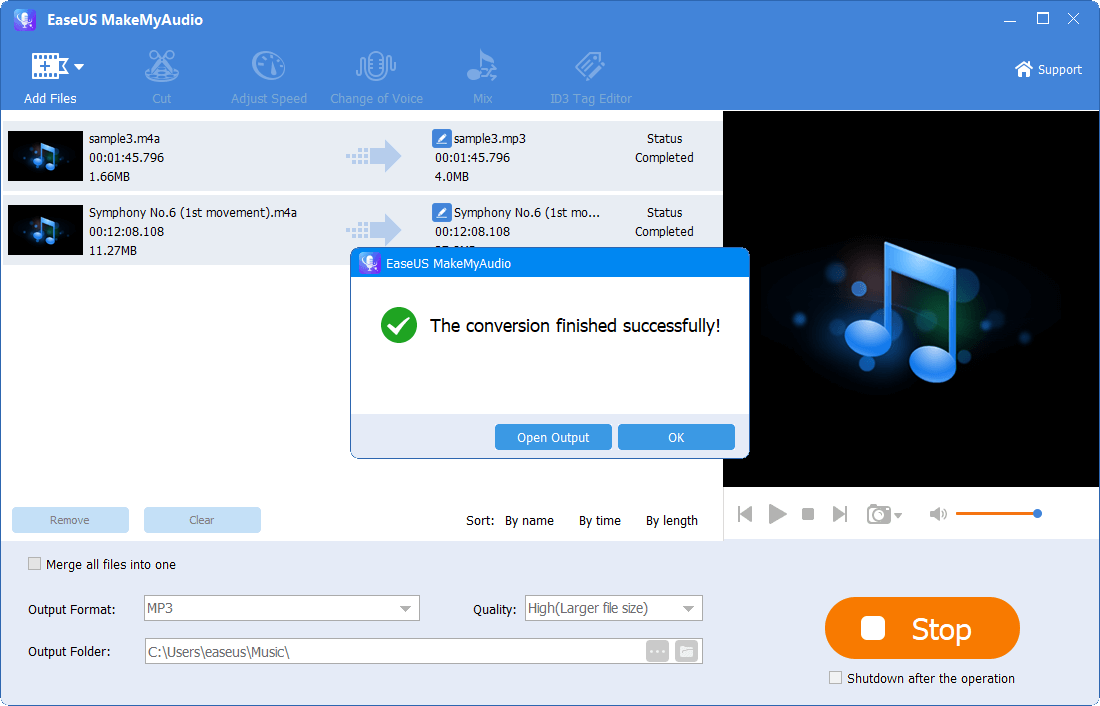Image resolution: width=1100 pixels, height=706 pixels.
Task: Sort files By time
Action: pos(600,520)
